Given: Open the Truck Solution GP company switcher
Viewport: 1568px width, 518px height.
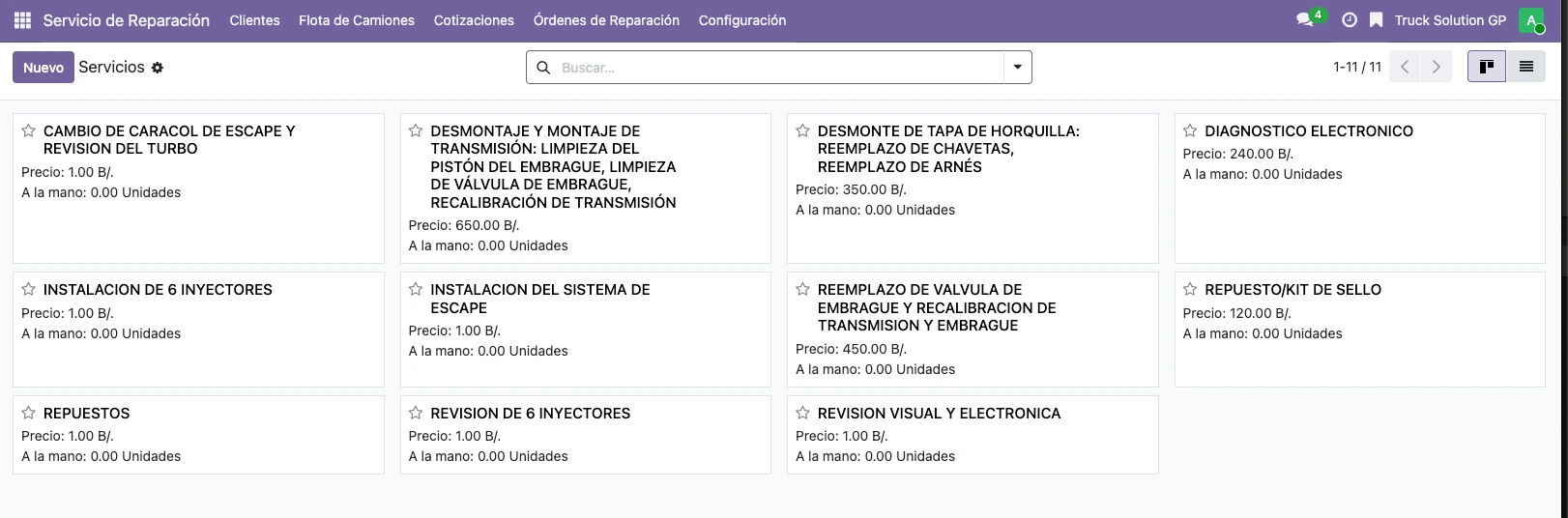Looking at the screenshot, I should (x=1449, y=20).
